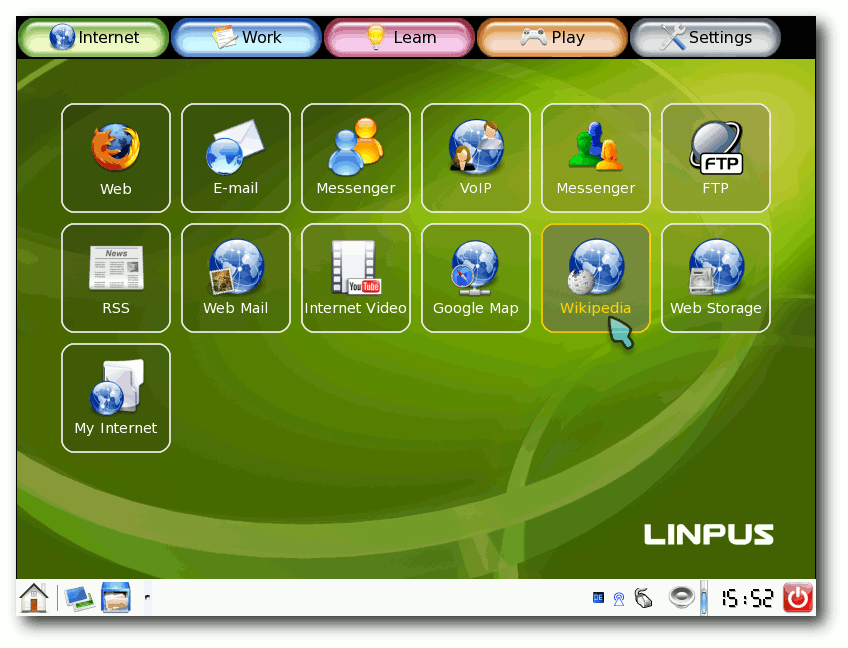848x648 pixels.
Task: Switch to the Work tab
Action: (x=247, y=37)
